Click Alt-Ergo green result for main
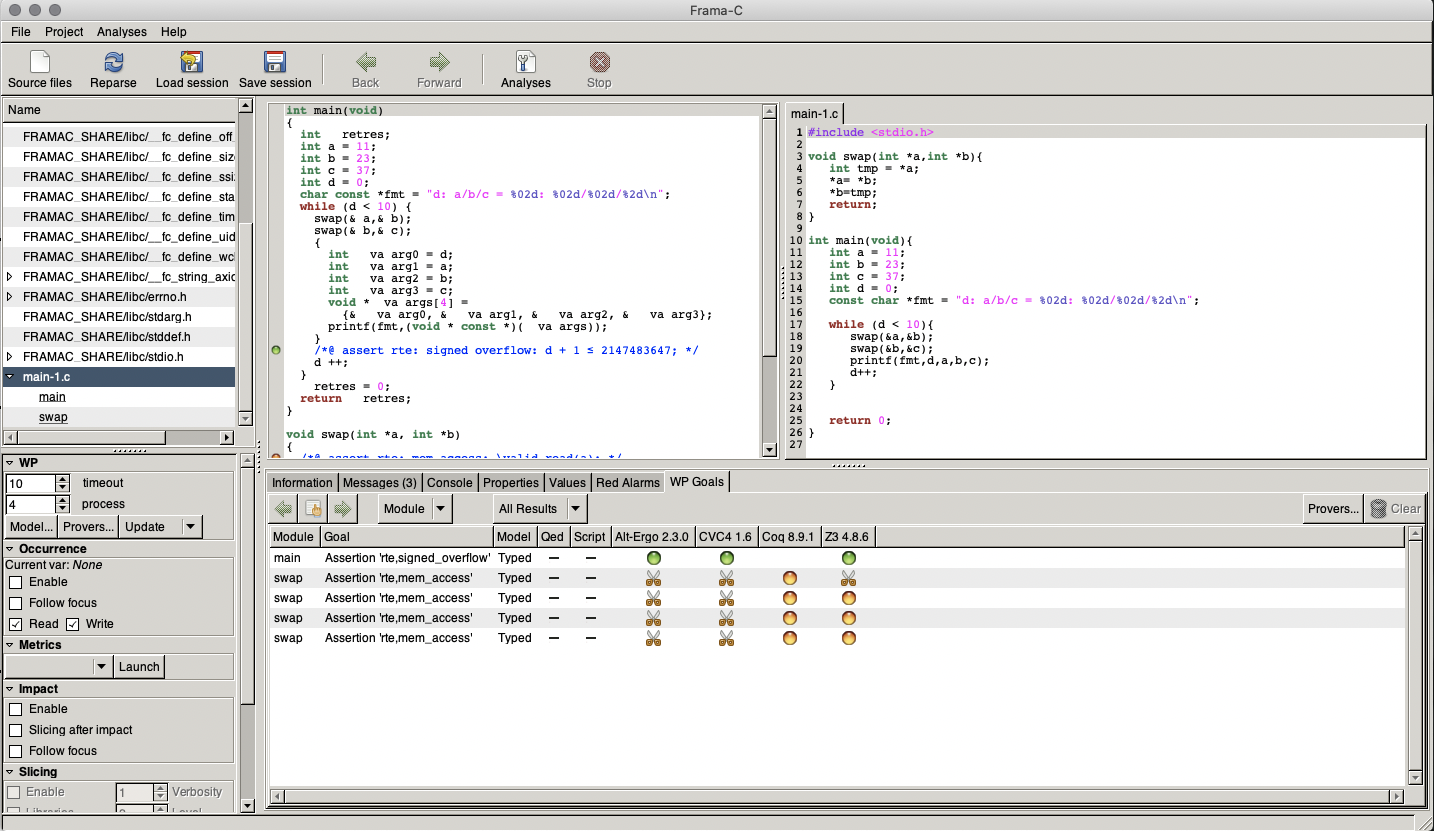Screen dimensions: 1434x831 tap(654, 558)
